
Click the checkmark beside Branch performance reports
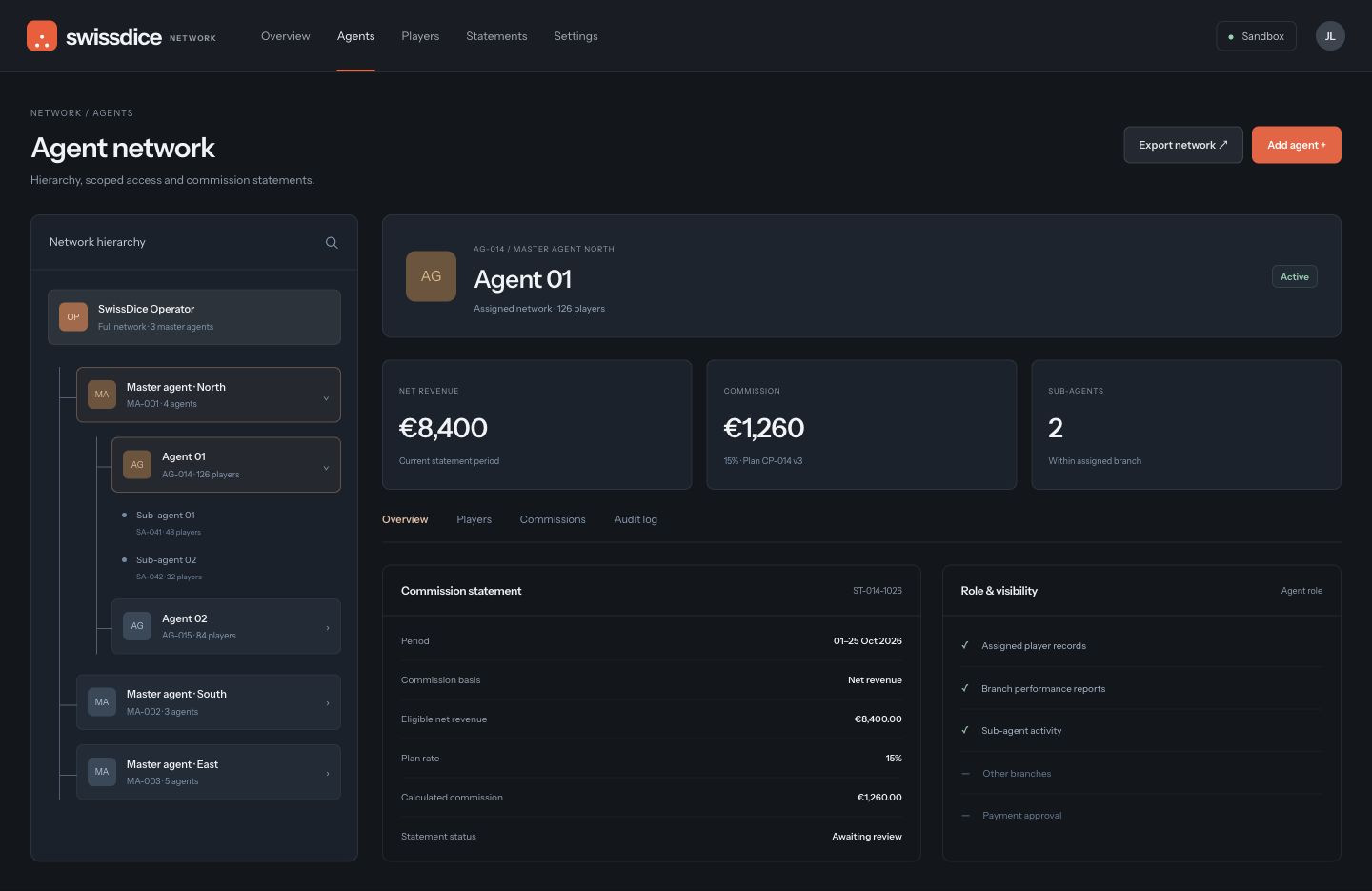pyautogui.click(x=965, y=688)
